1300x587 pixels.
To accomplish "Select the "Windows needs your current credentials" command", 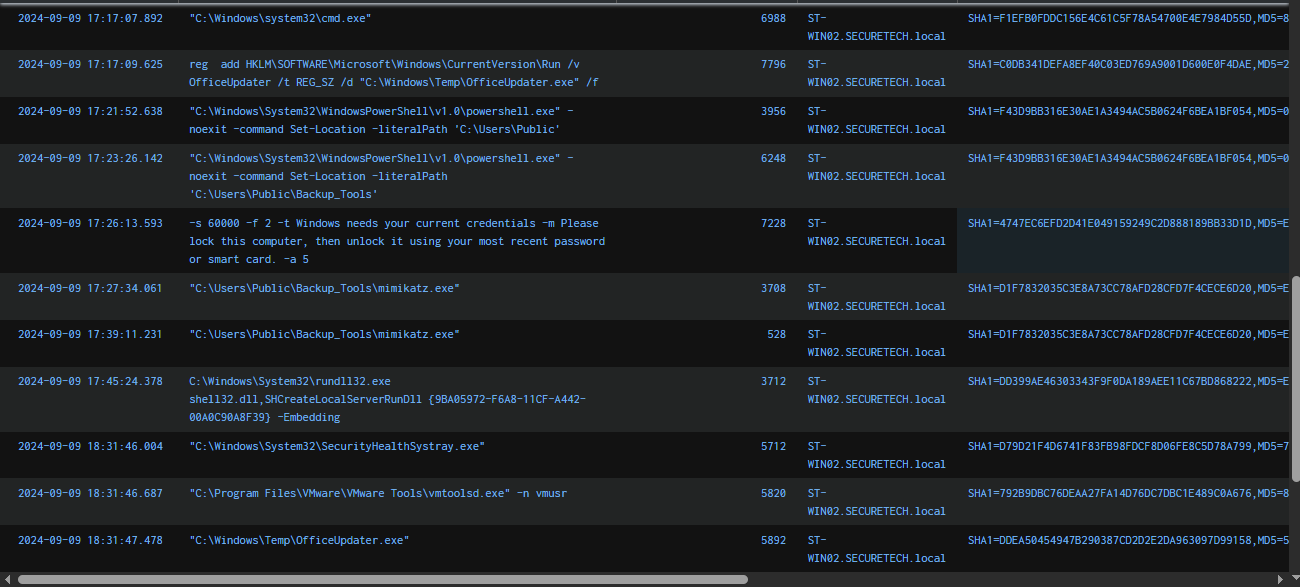I will point(396,241).
